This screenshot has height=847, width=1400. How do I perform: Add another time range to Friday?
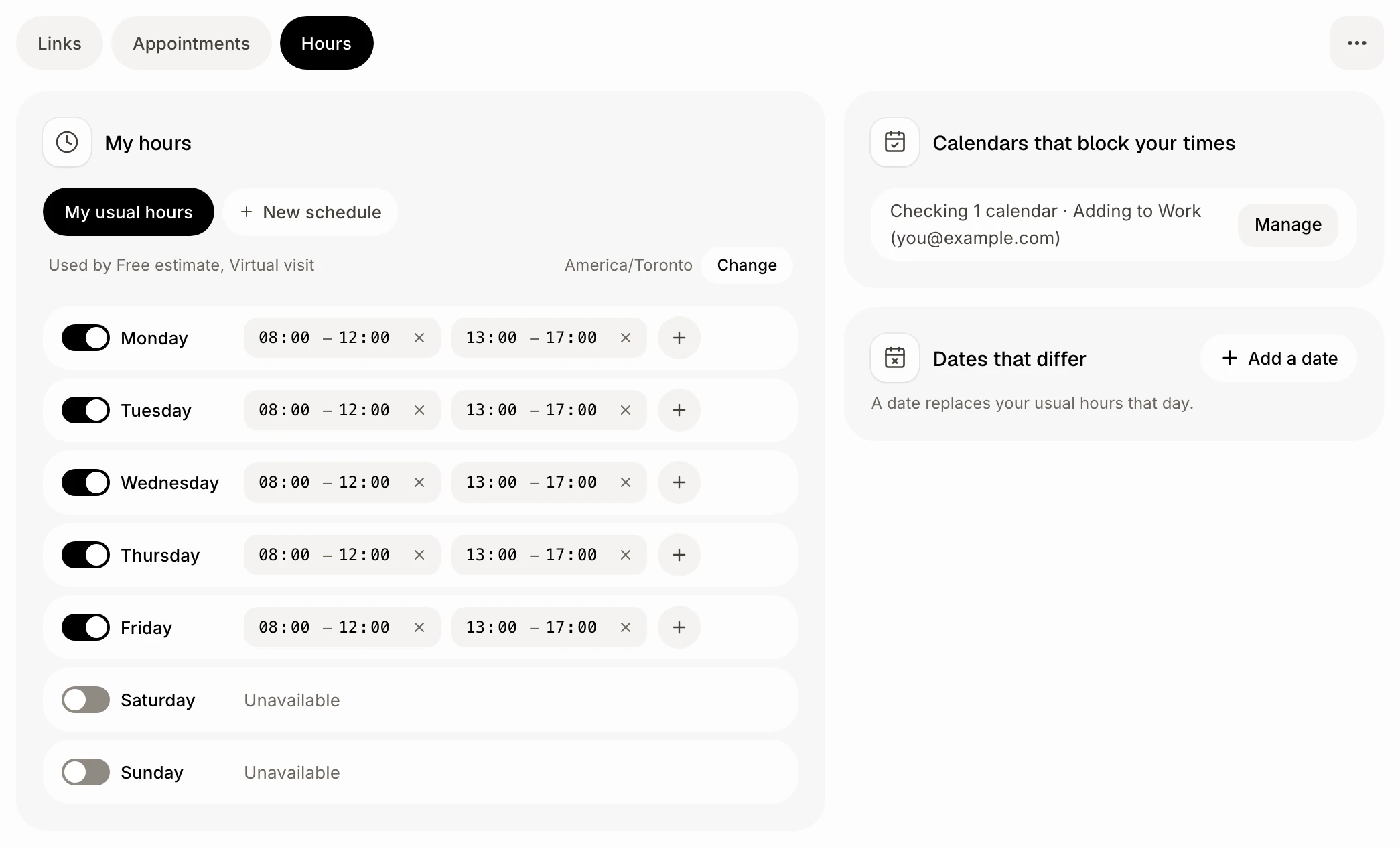pyautogui.click(x=679, y=627)
